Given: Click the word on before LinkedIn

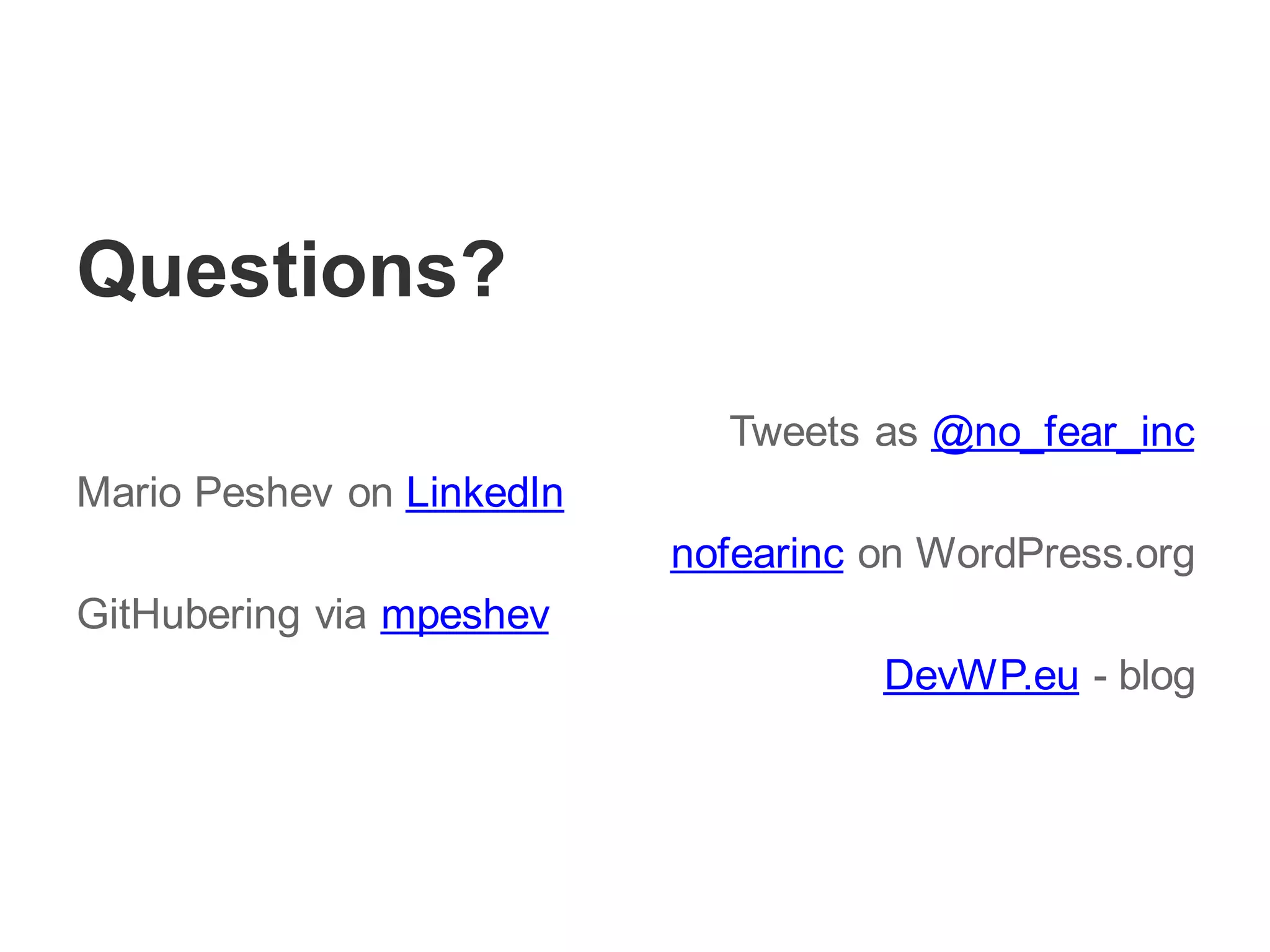Looking at the screenshot, I should (370, 495).
